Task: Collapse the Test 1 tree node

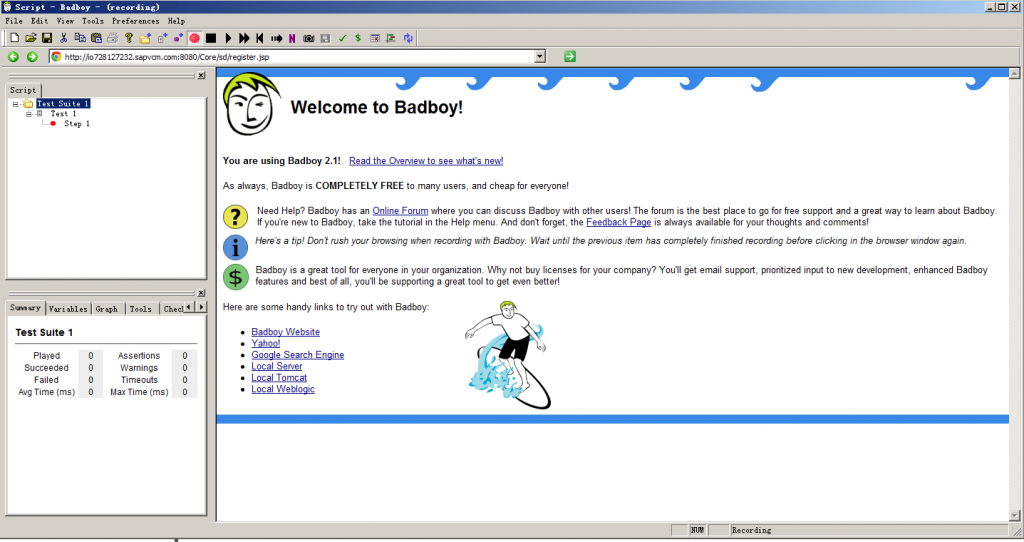Action: point(28,114)
